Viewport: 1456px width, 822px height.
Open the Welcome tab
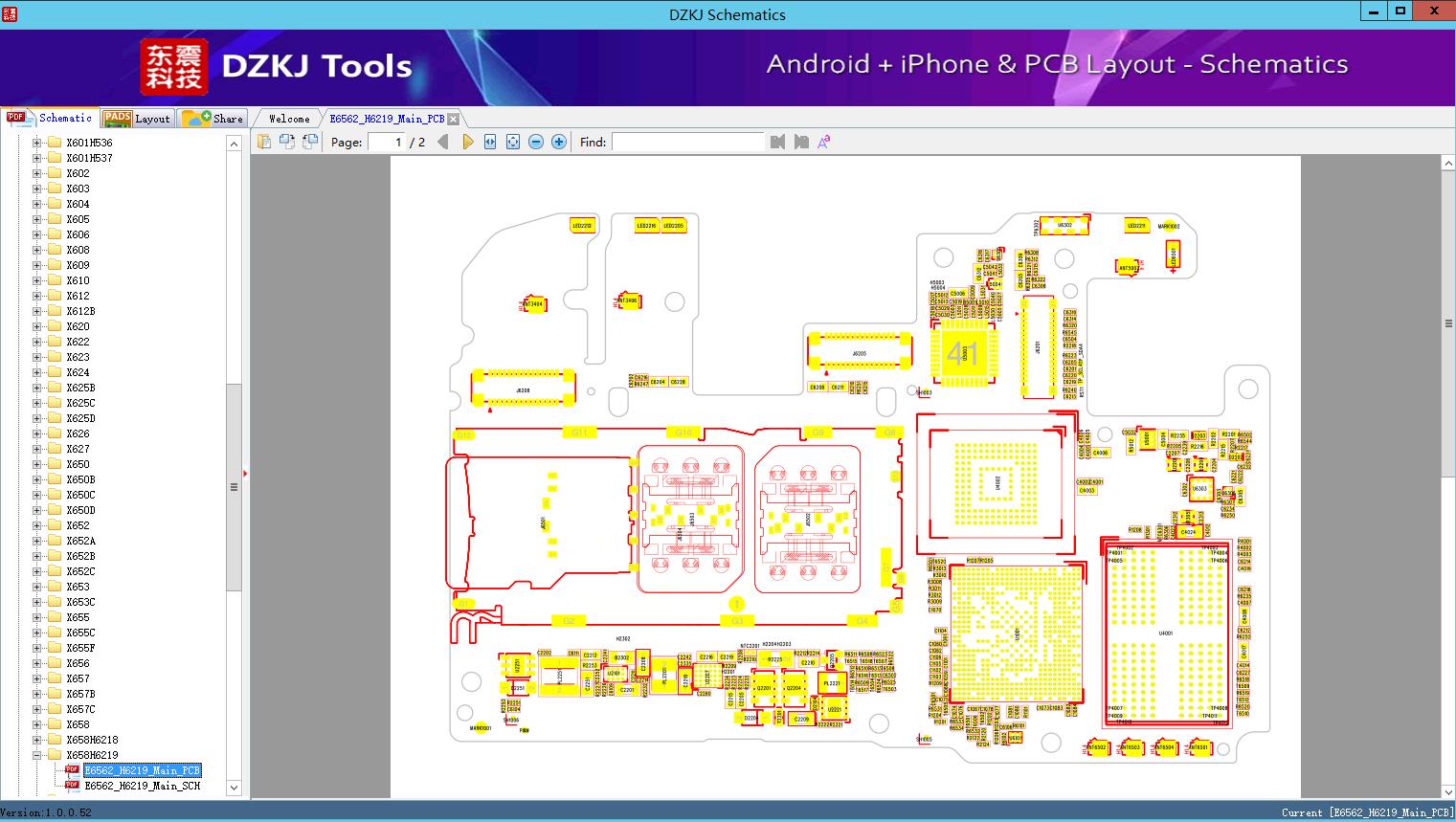tap(288, 119)
